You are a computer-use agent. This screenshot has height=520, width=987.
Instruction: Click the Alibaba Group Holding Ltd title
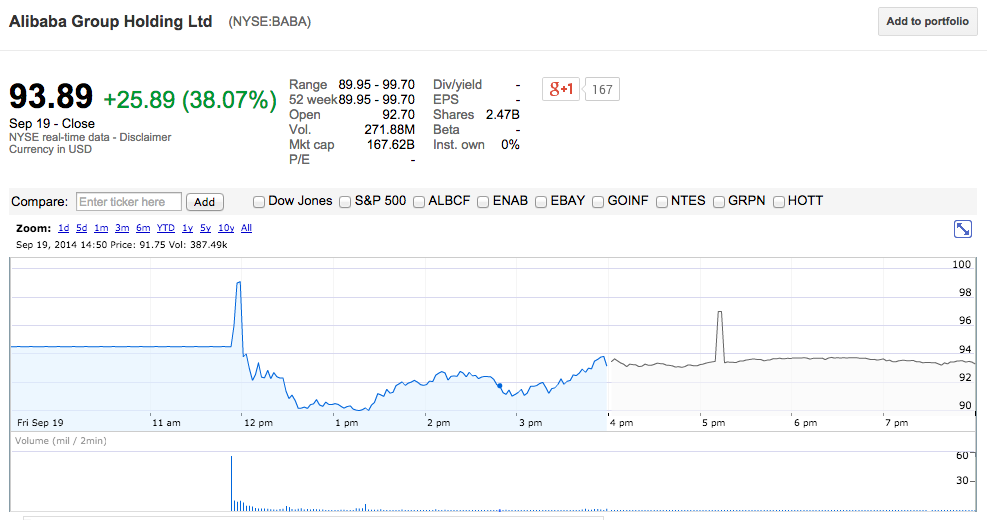(x=111, y=21)
